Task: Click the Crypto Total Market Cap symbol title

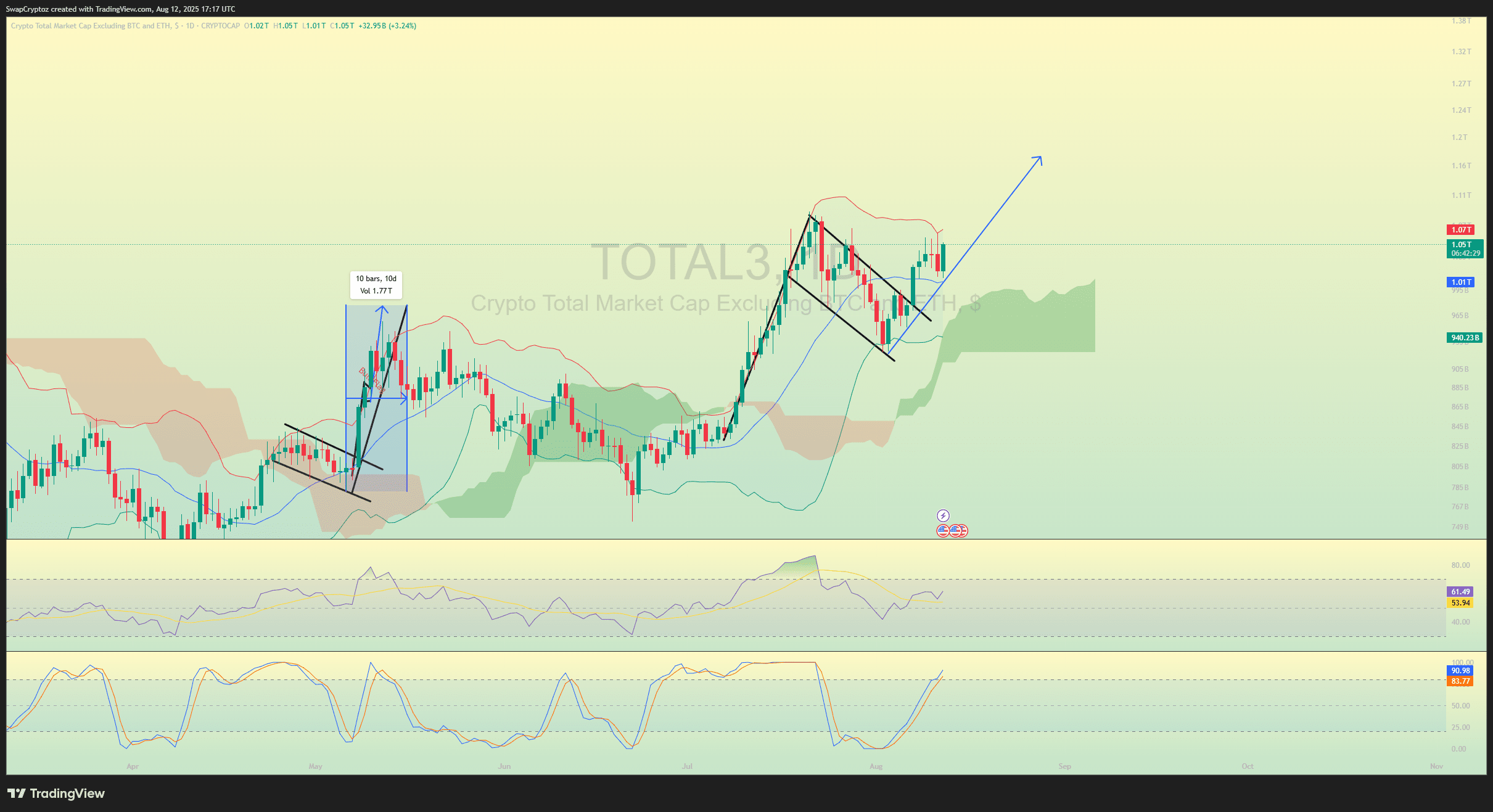Action: tap(91, 26)
